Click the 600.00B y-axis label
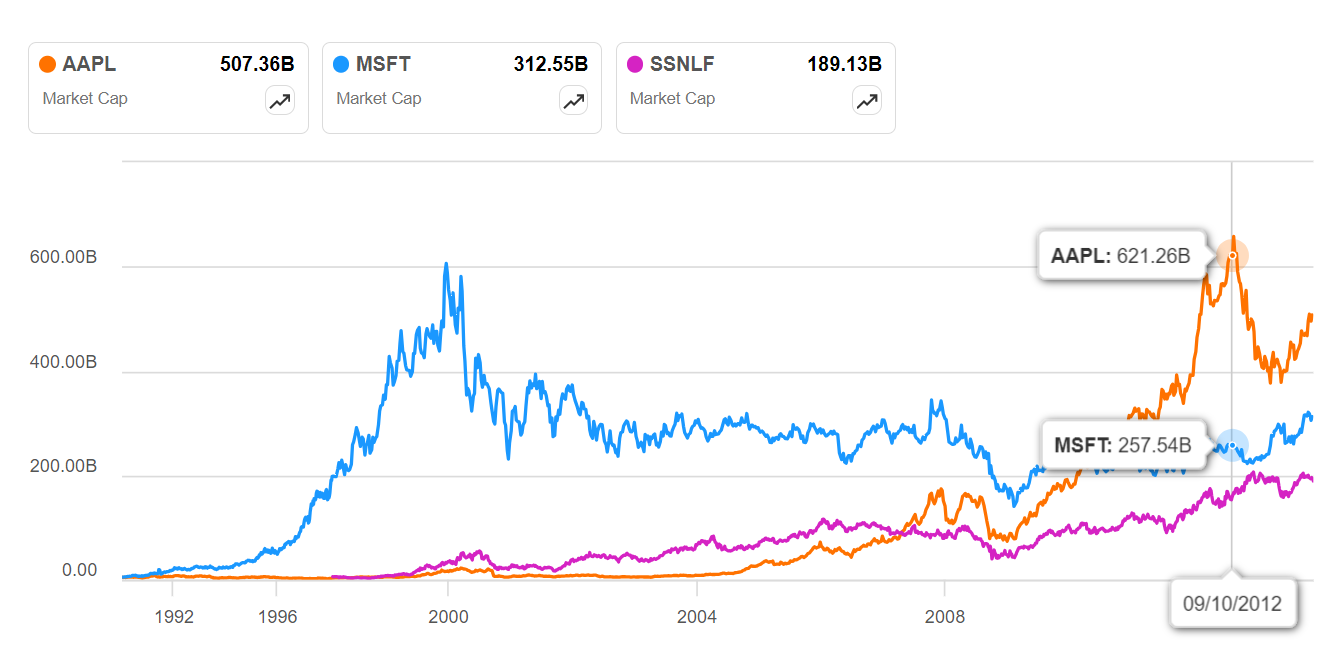This screenshot has height=651, width=1338. point(64,257)
